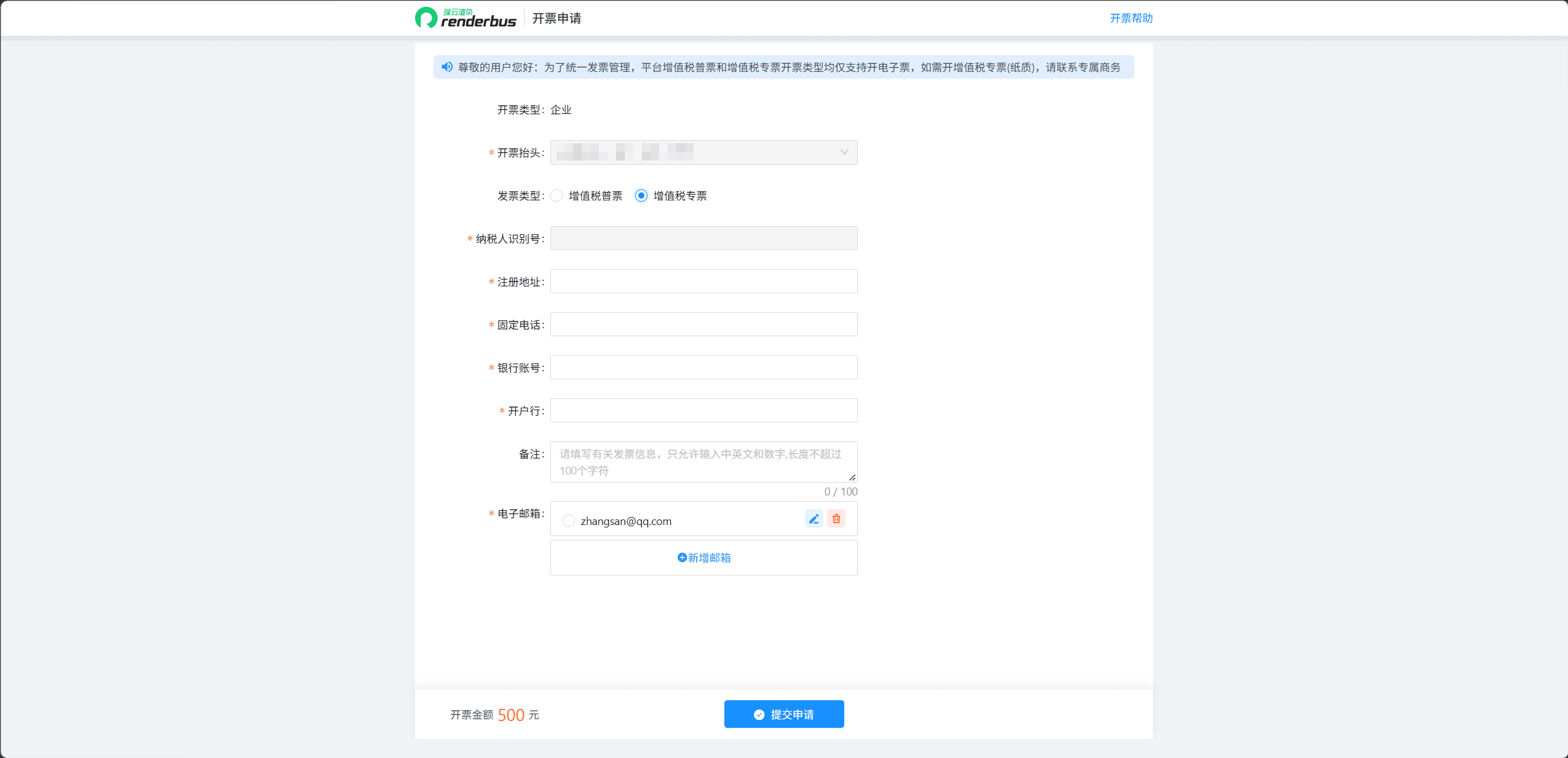Click the Renderbus logo
1568x758 pixels.
[x=465, y=18]
